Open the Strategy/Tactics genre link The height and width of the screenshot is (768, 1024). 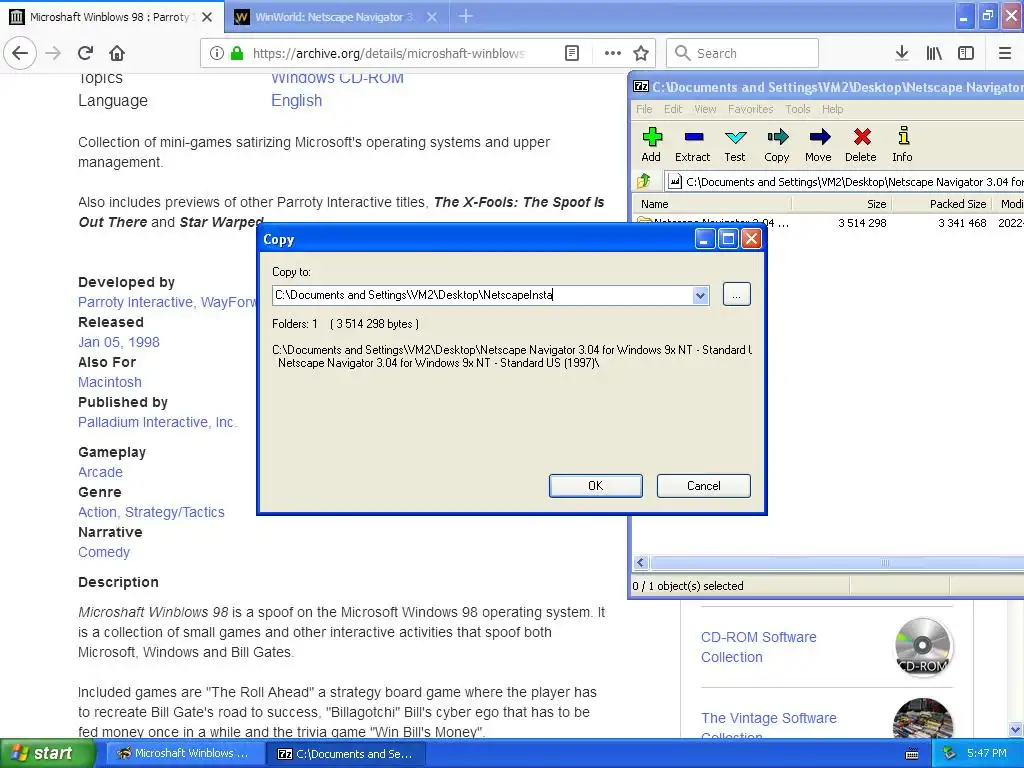click(174, 512)
